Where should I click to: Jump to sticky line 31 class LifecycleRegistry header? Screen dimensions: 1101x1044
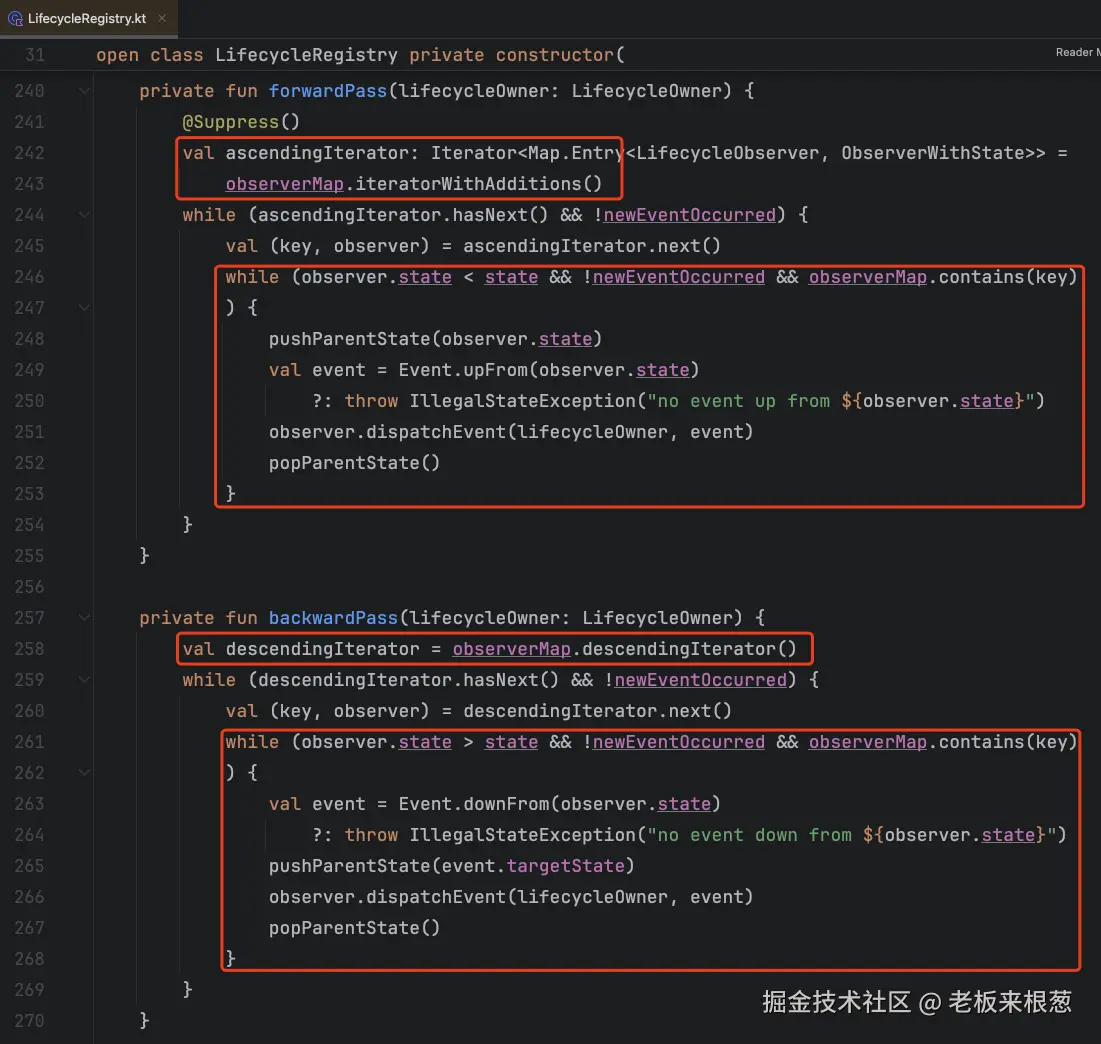pos(360,55)
